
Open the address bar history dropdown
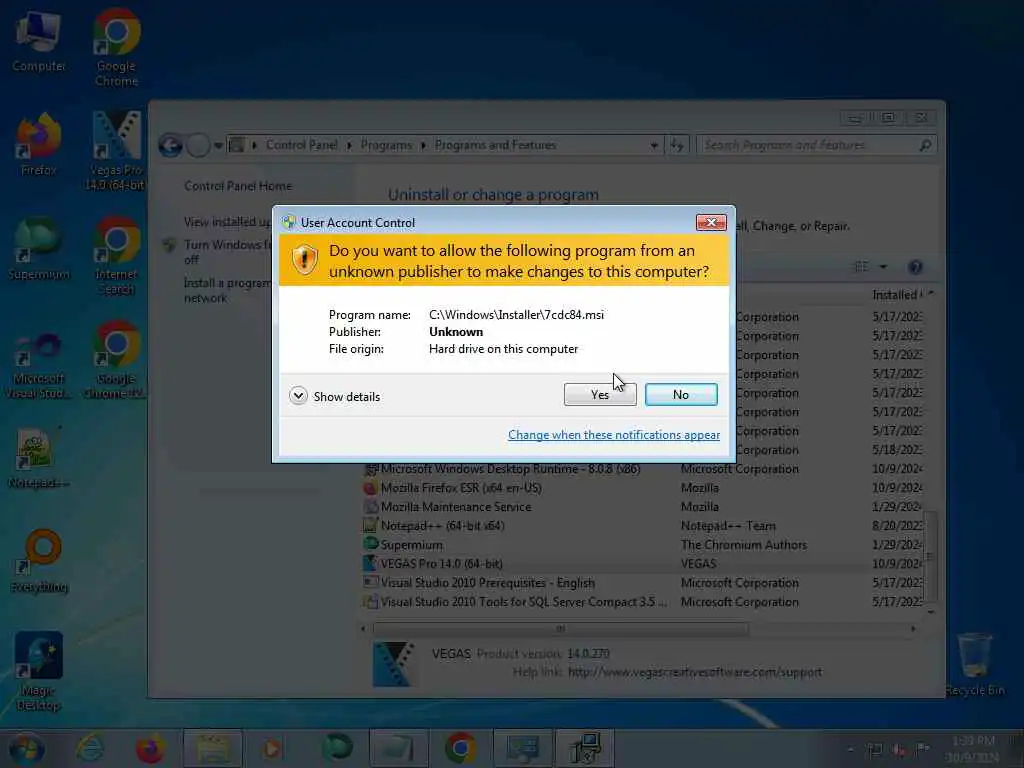654,146
